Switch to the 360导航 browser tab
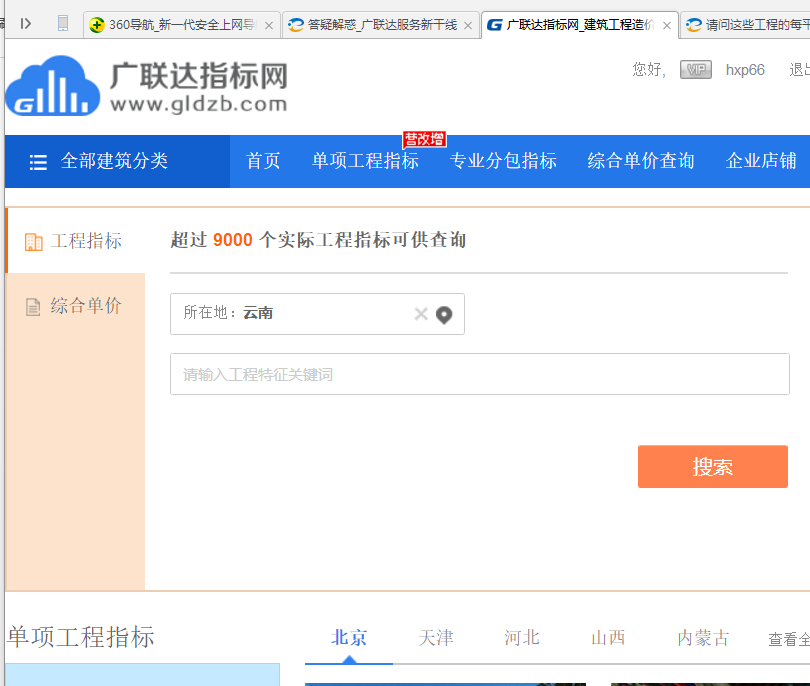The height and width of the screenshot is (686, 810). (x=181, y=25)
